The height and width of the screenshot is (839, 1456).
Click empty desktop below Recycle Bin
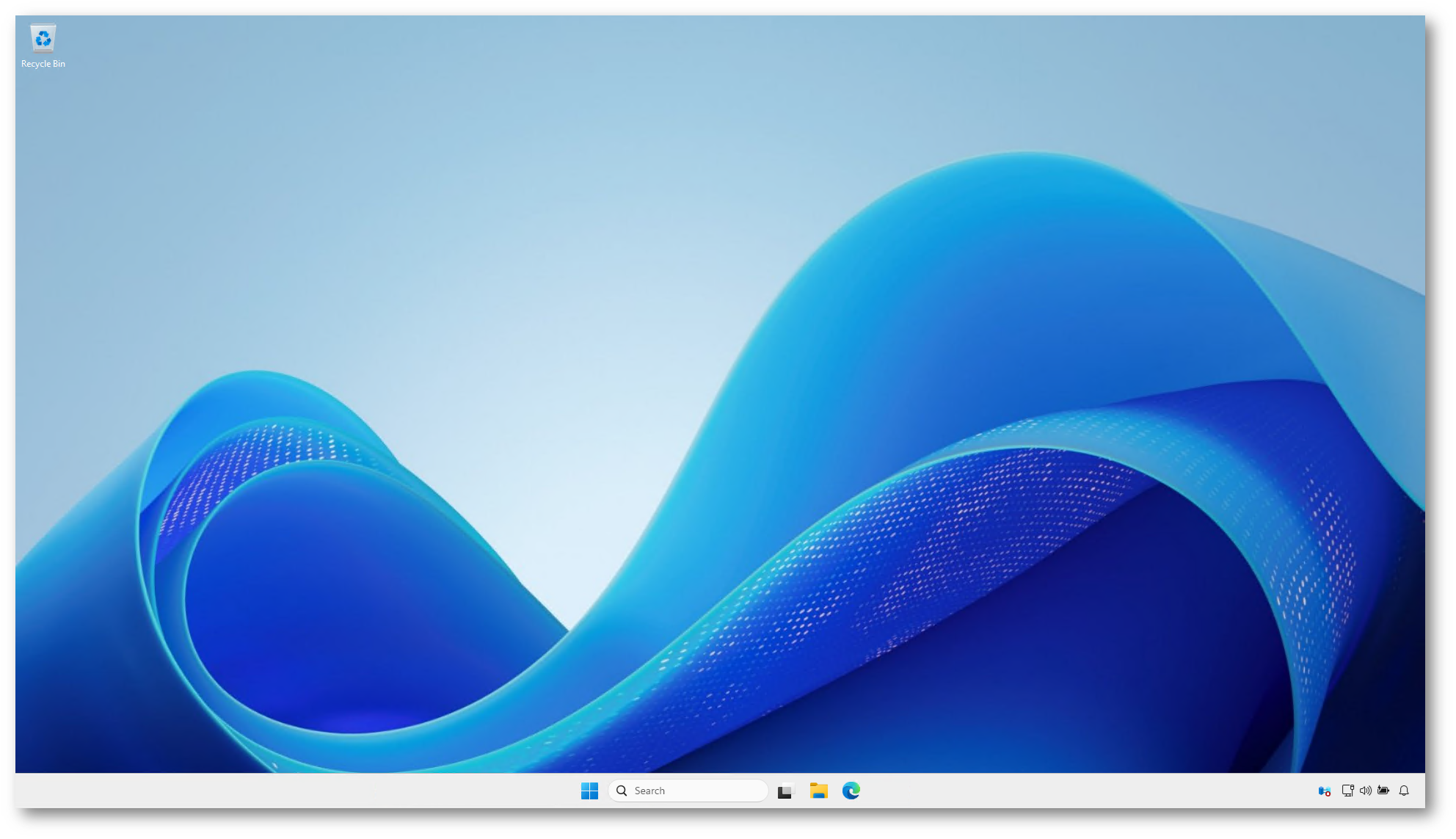[43, 147]
